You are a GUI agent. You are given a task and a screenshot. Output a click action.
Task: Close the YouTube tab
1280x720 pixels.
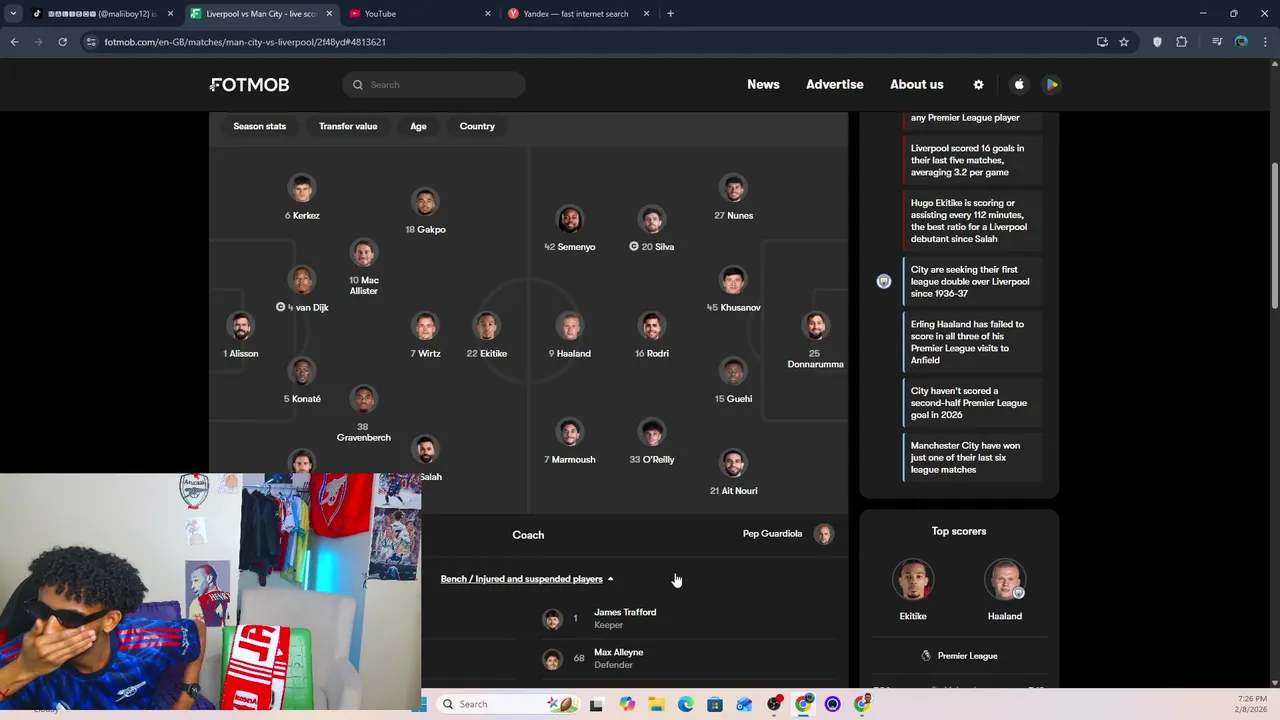tap(488, 14)
